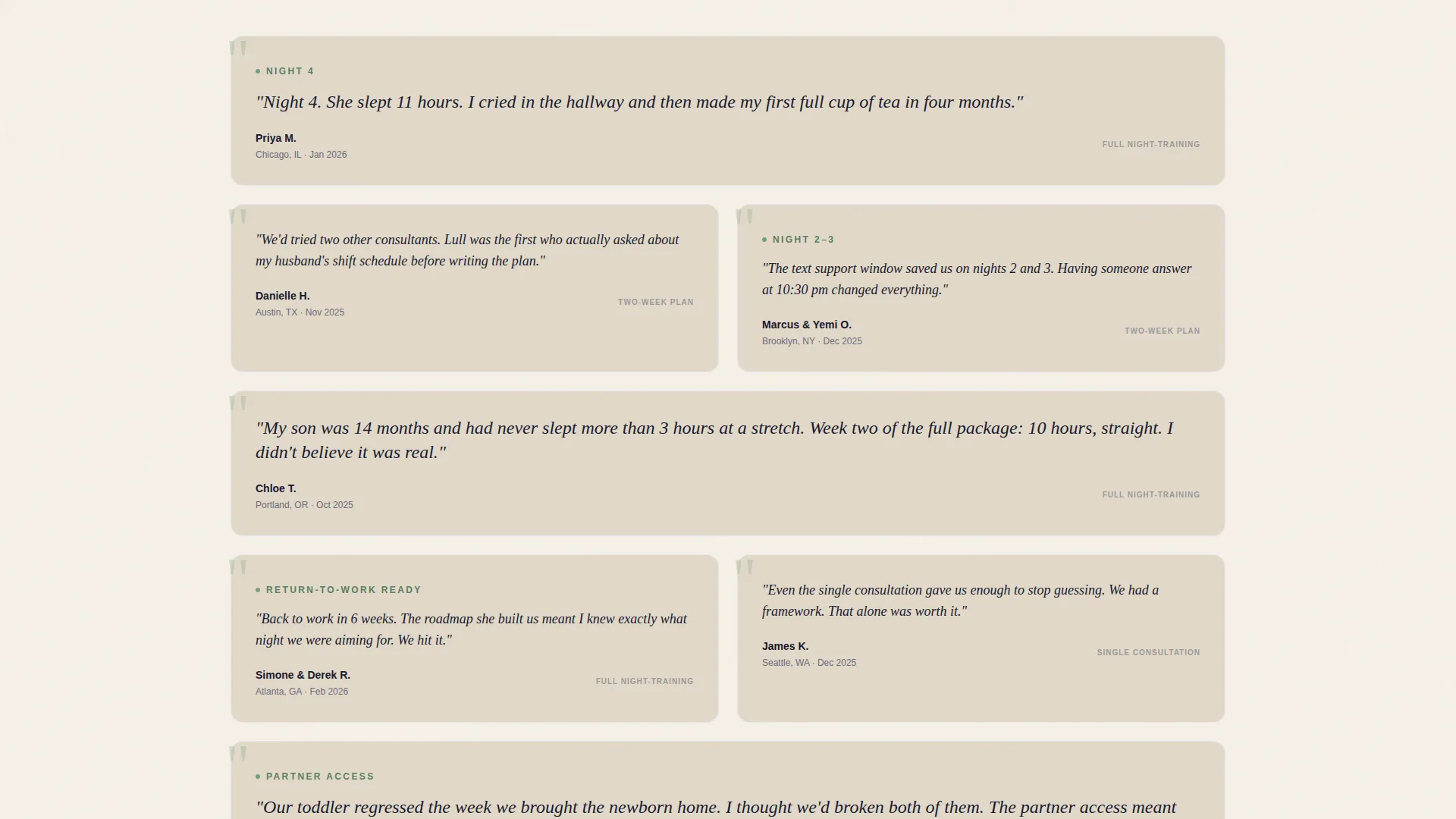Click the Two-Week Plan label on Marcus's card
This screenshot has height=819, width=1456.
point(1163,331)
